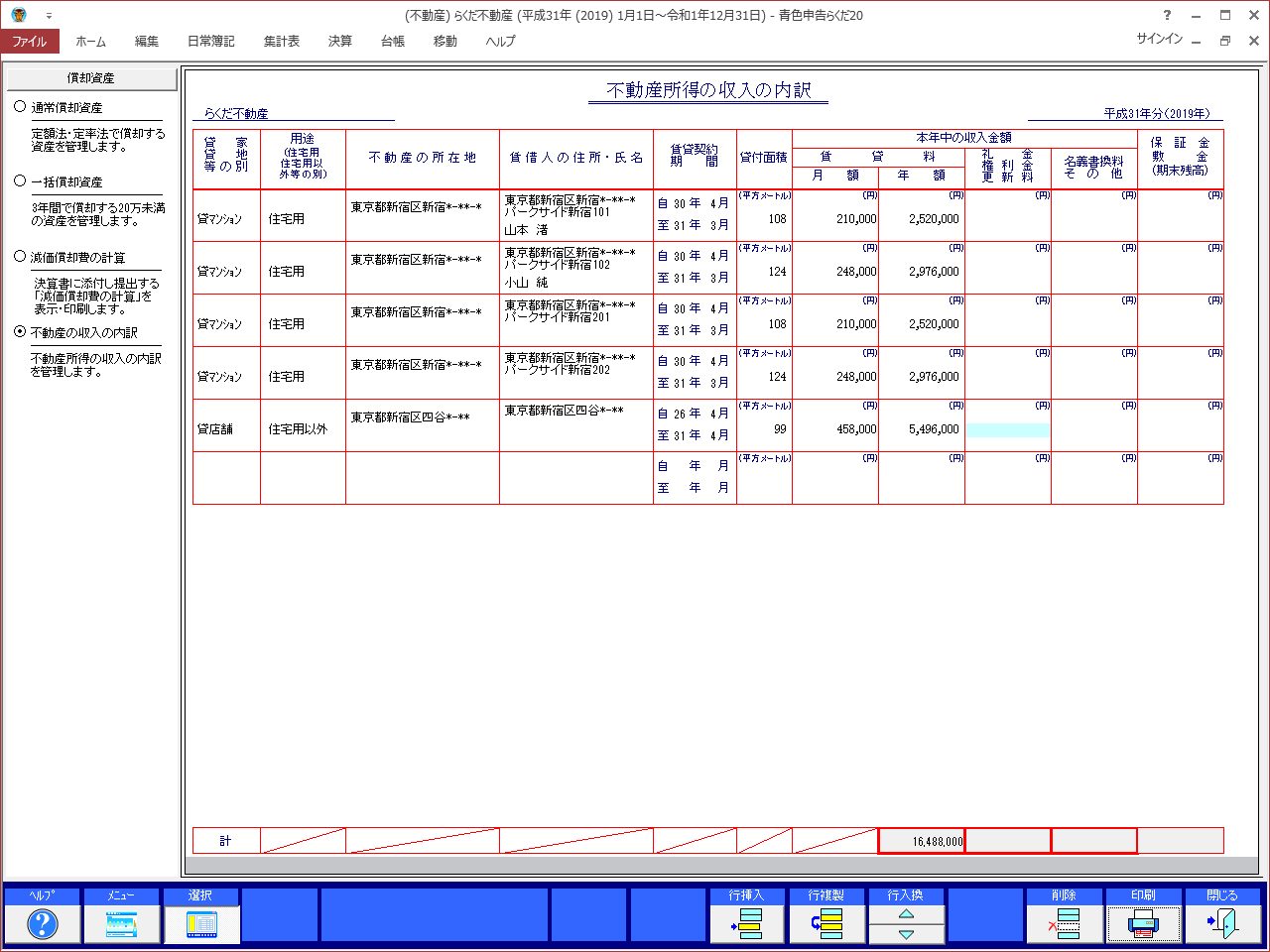
Task: Duplicate the row using 行複製 icon
Action: coord(825,923)
